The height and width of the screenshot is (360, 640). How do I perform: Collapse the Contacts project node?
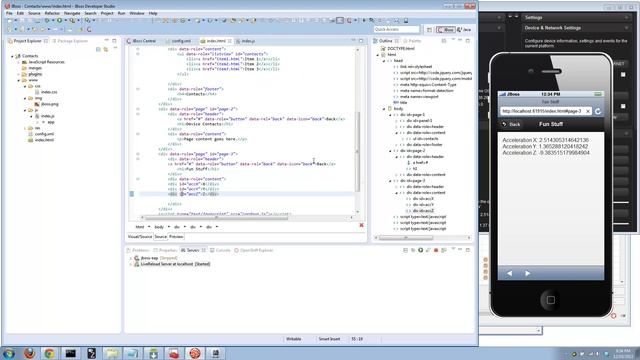click(12, 56)
